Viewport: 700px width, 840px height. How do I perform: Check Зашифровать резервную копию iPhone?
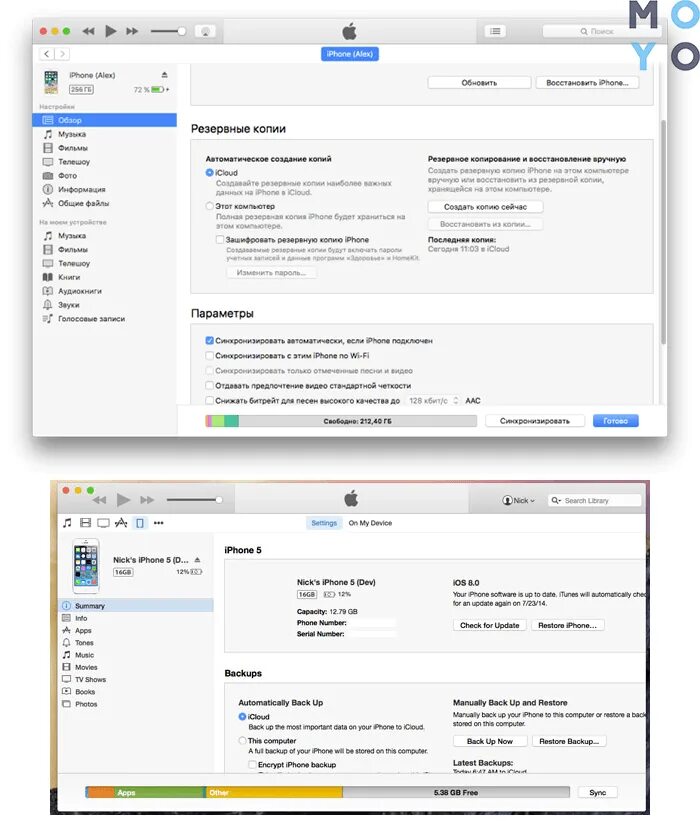pyautogui.click(x=220, y=239)
